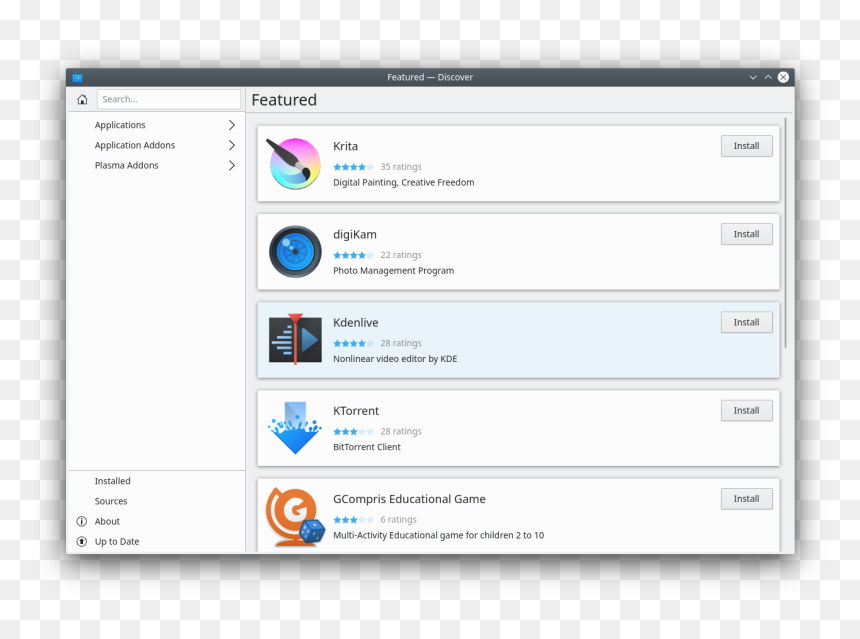This screenshot has height=639, width=860.
Task: Click the digiKam app title
Action: point(355,235)
